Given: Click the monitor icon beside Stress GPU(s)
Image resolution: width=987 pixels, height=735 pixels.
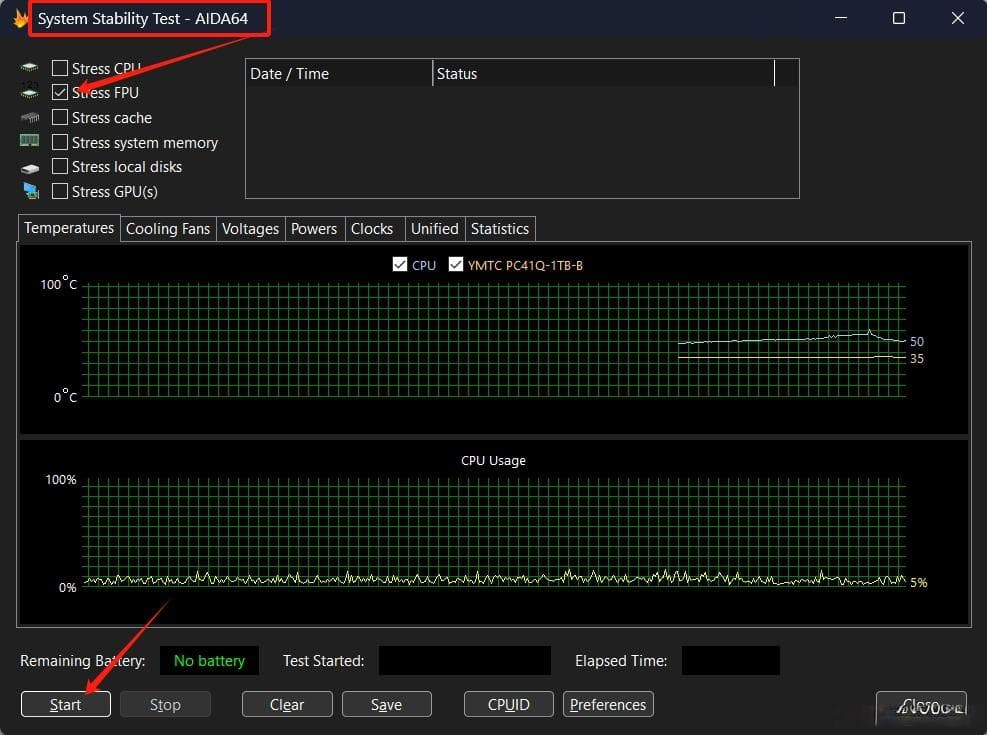Looking at the screenshot, I should coord(31,191).
